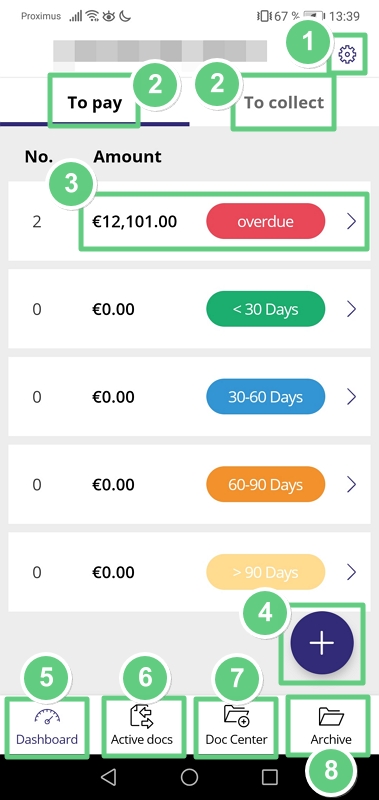Open Doc Center folder icon
379x800 pixels.
point(236,715)
